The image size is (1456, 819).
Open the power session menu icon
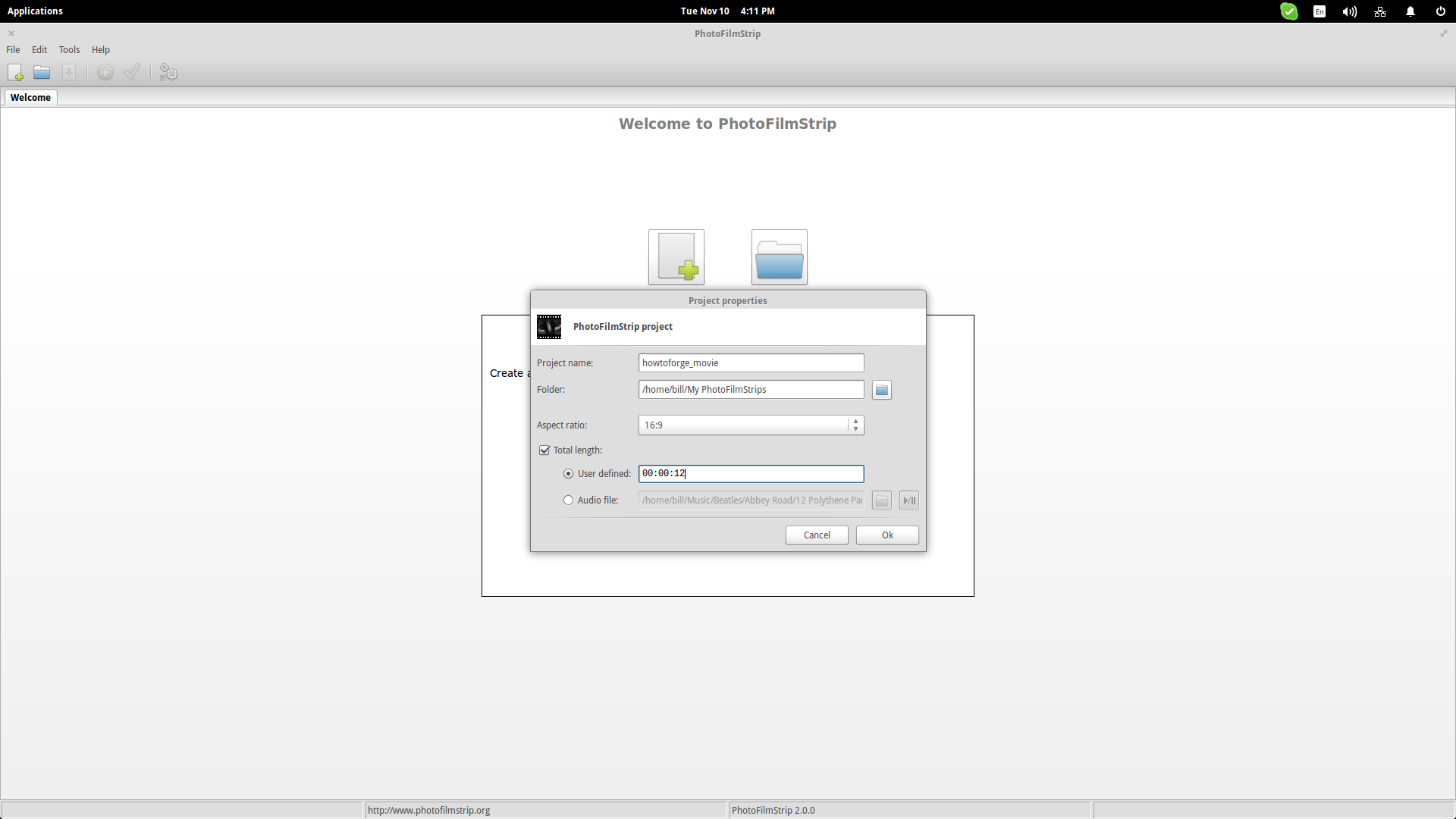point(1441,11)
